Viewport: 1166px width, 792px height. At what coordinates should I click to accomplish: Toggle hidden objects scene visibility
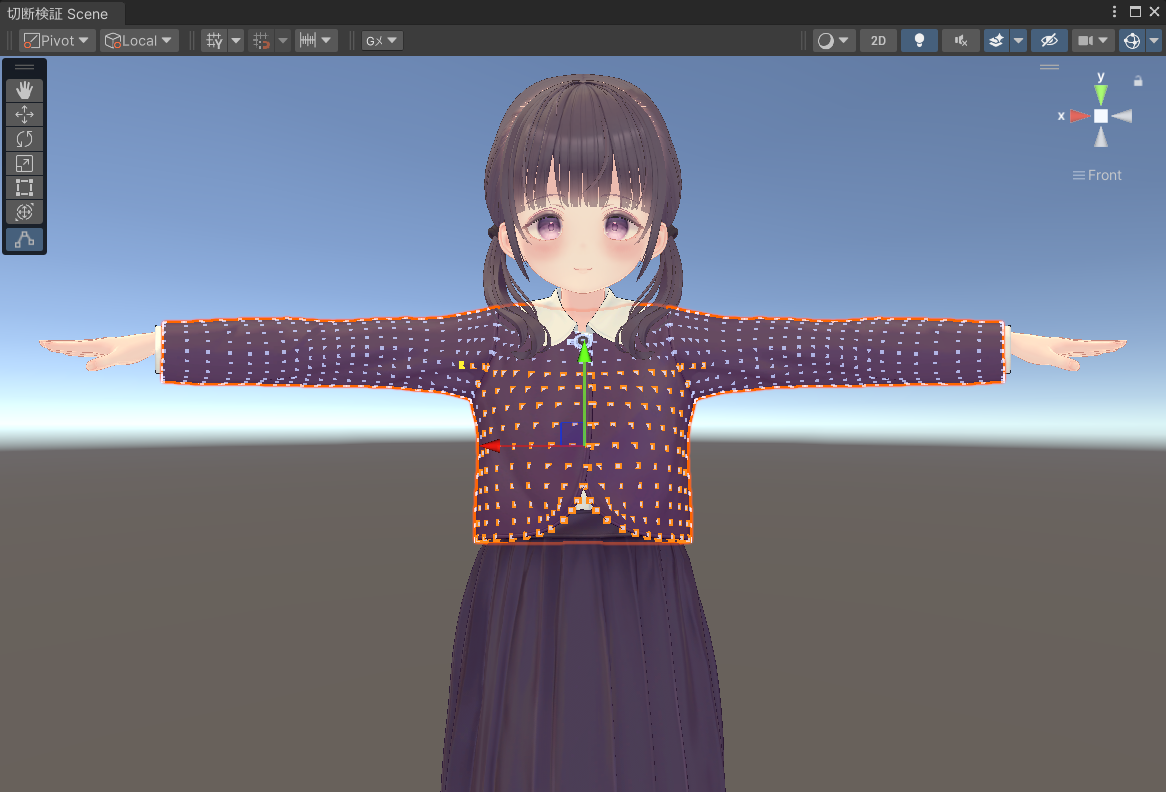point(1049,40)
